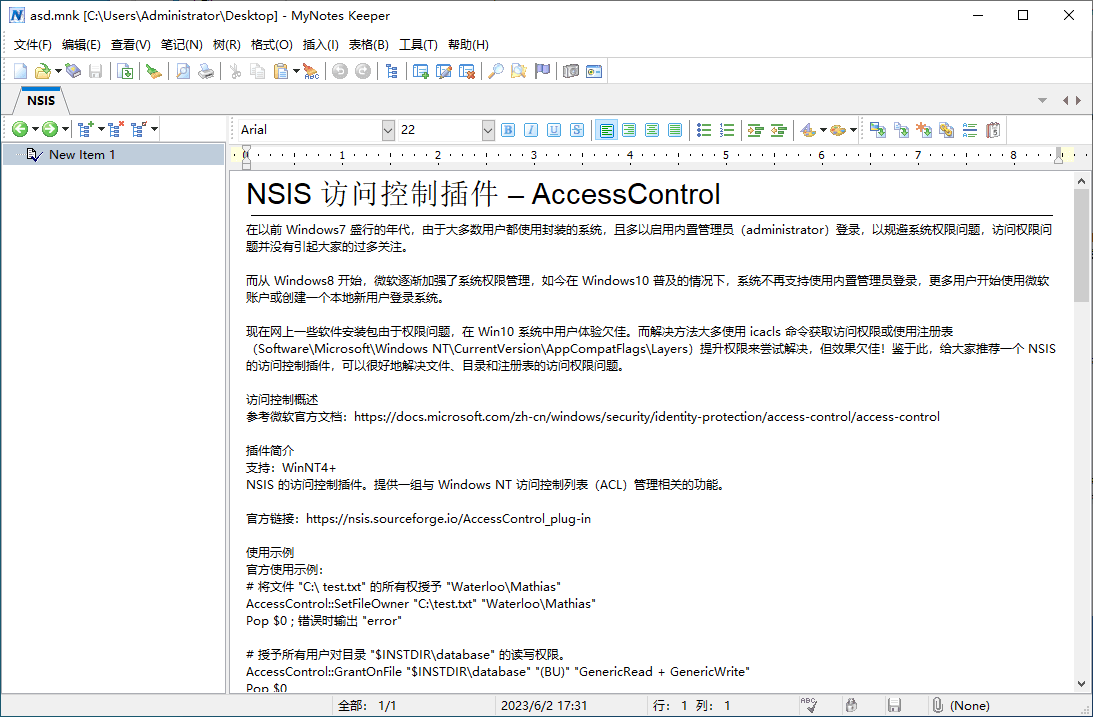
Task: Click the bullet list icon
Action: (x=704, y=130)
